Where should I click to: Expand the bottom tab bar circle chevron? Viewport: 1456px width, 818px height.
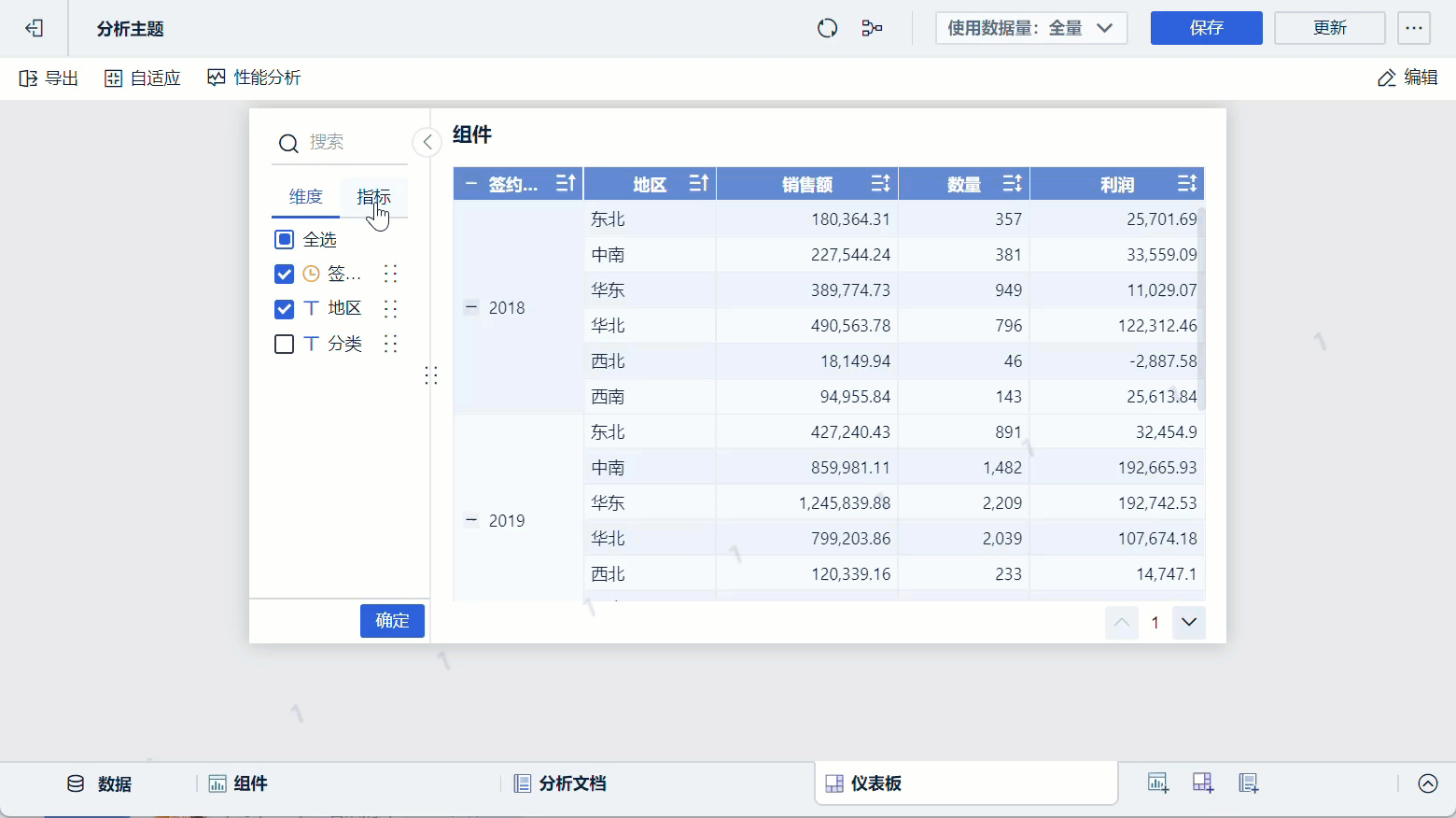(1428, 783)
